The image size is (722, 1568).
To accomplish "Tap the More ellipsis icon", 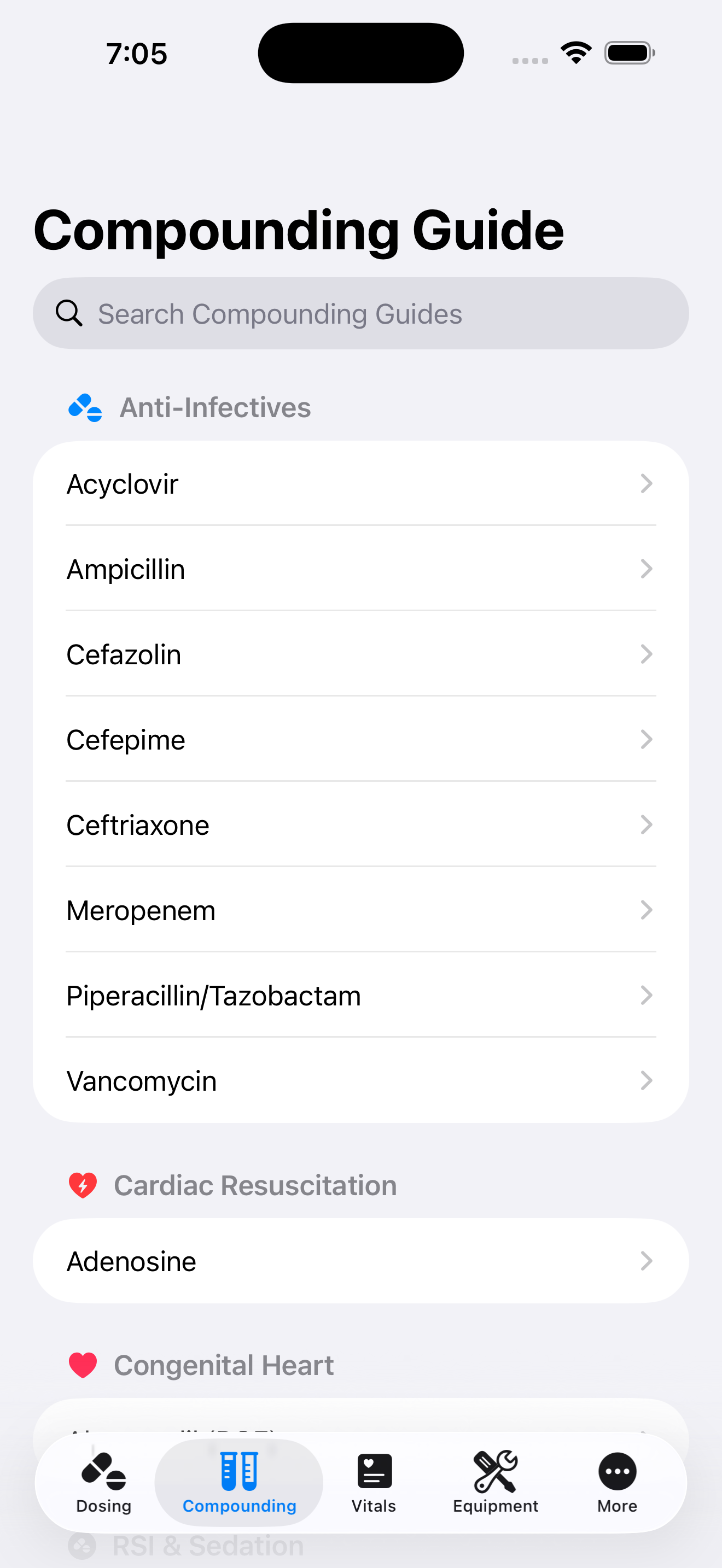I will coord(616,1471).
